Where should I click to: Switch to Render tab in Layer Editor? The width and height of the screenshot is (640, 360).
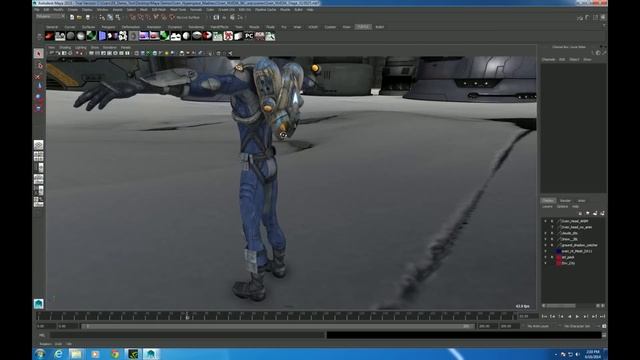click(565, 201)
